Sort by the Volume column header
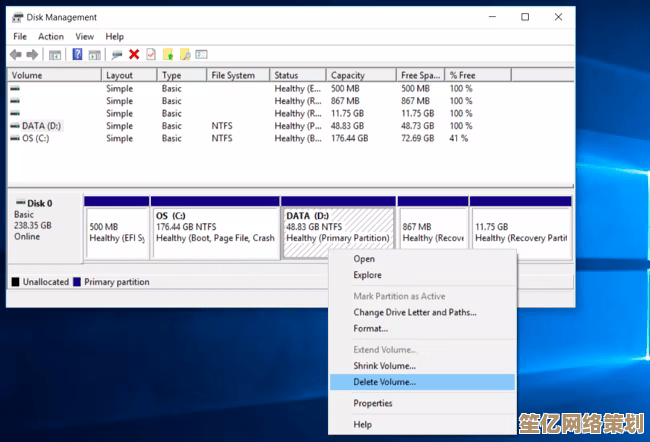 54,75
